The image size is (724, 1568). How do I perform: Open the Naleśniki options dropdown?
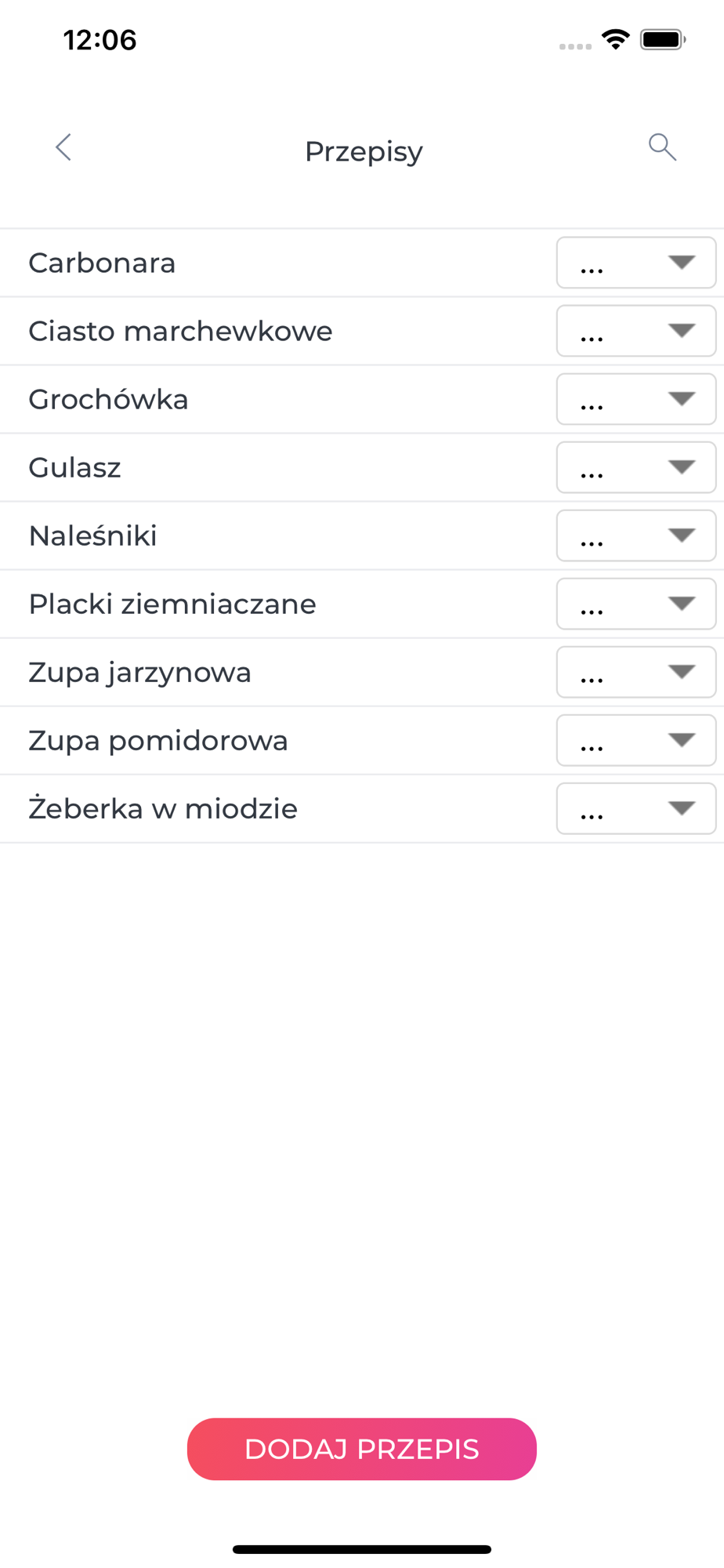pyautogui.click(x=635, y=535)
